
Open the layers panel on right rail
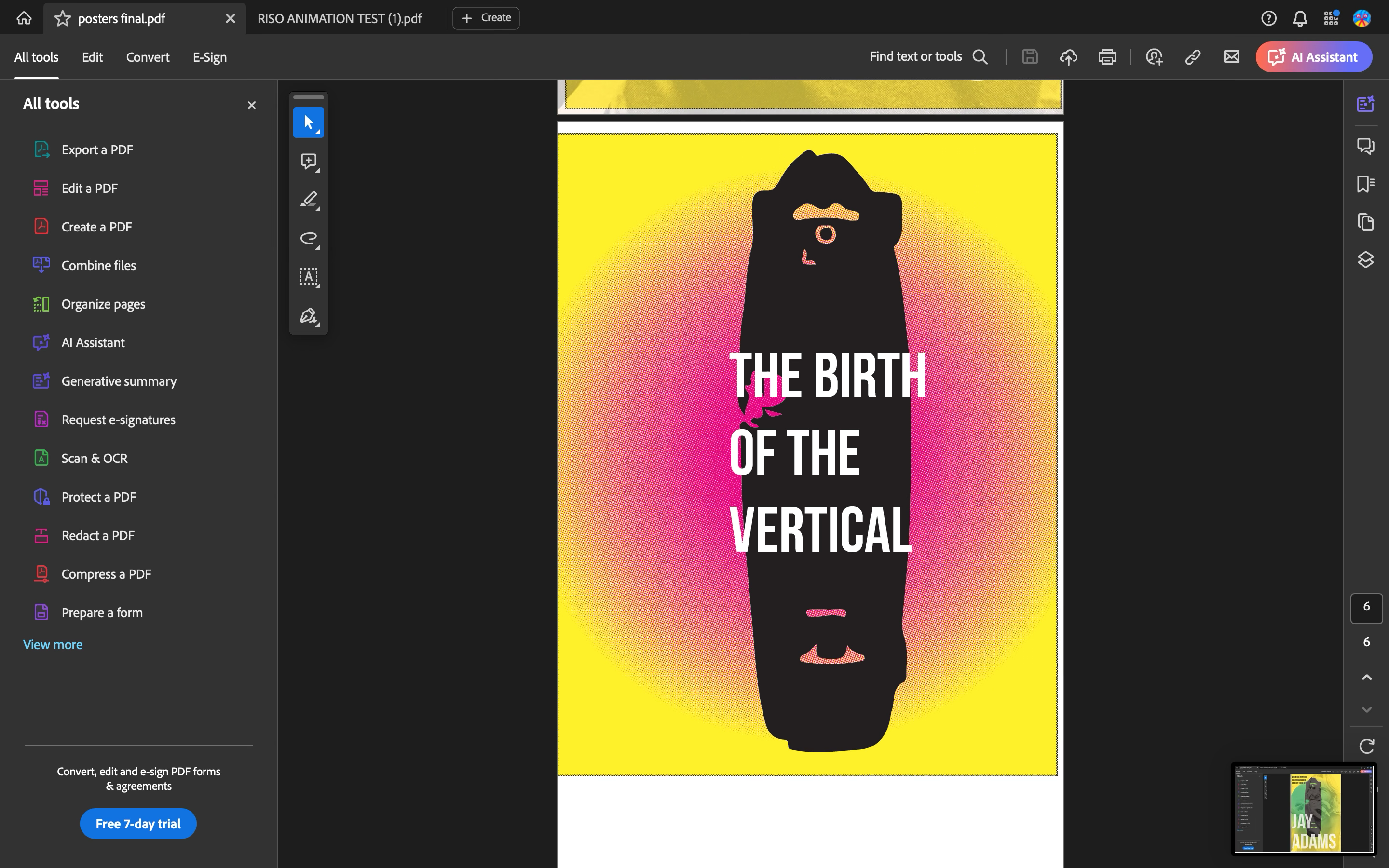click(1365, 259)
